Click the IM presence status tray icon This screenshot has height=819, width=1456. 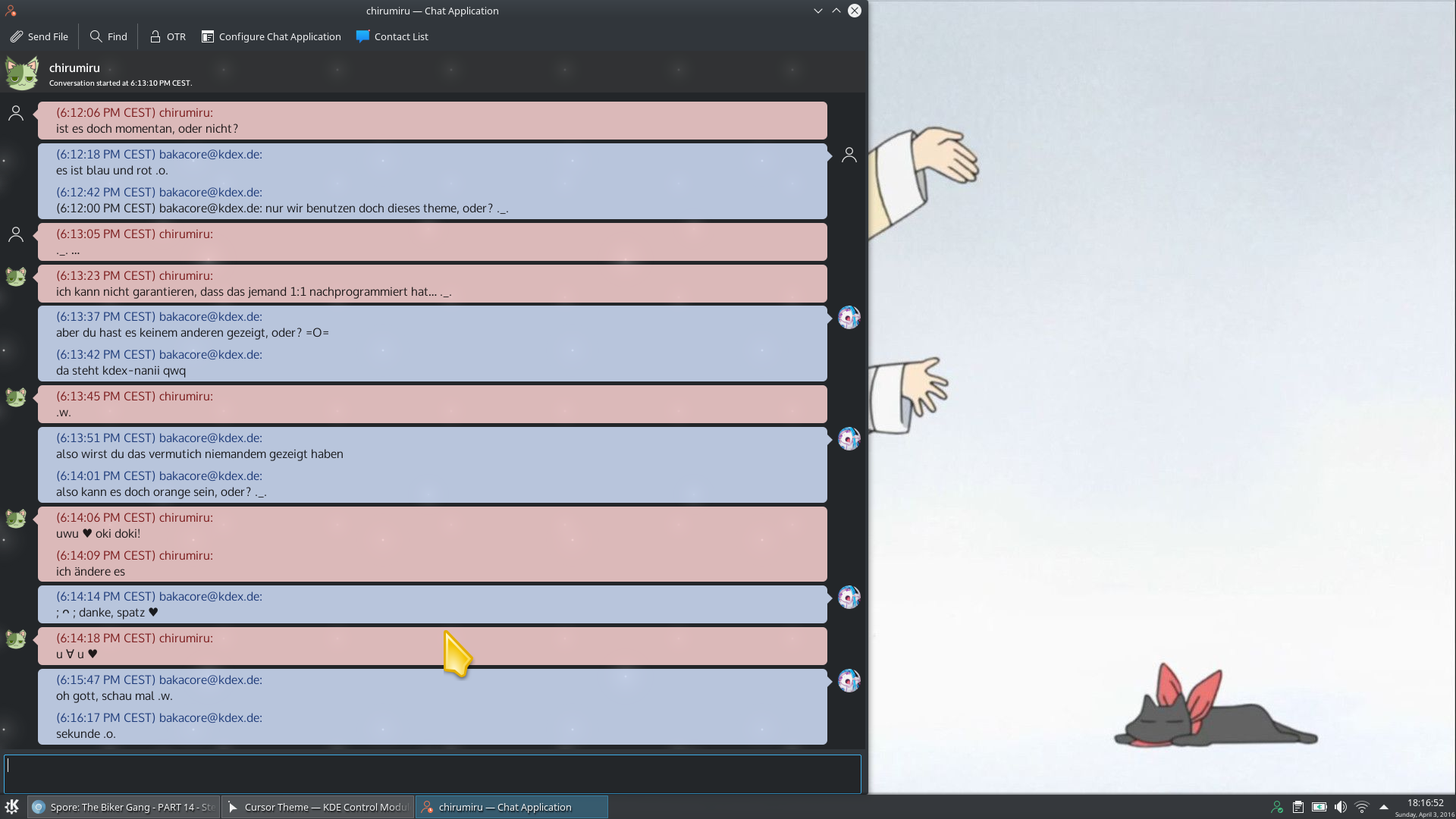click(1277, 807)
